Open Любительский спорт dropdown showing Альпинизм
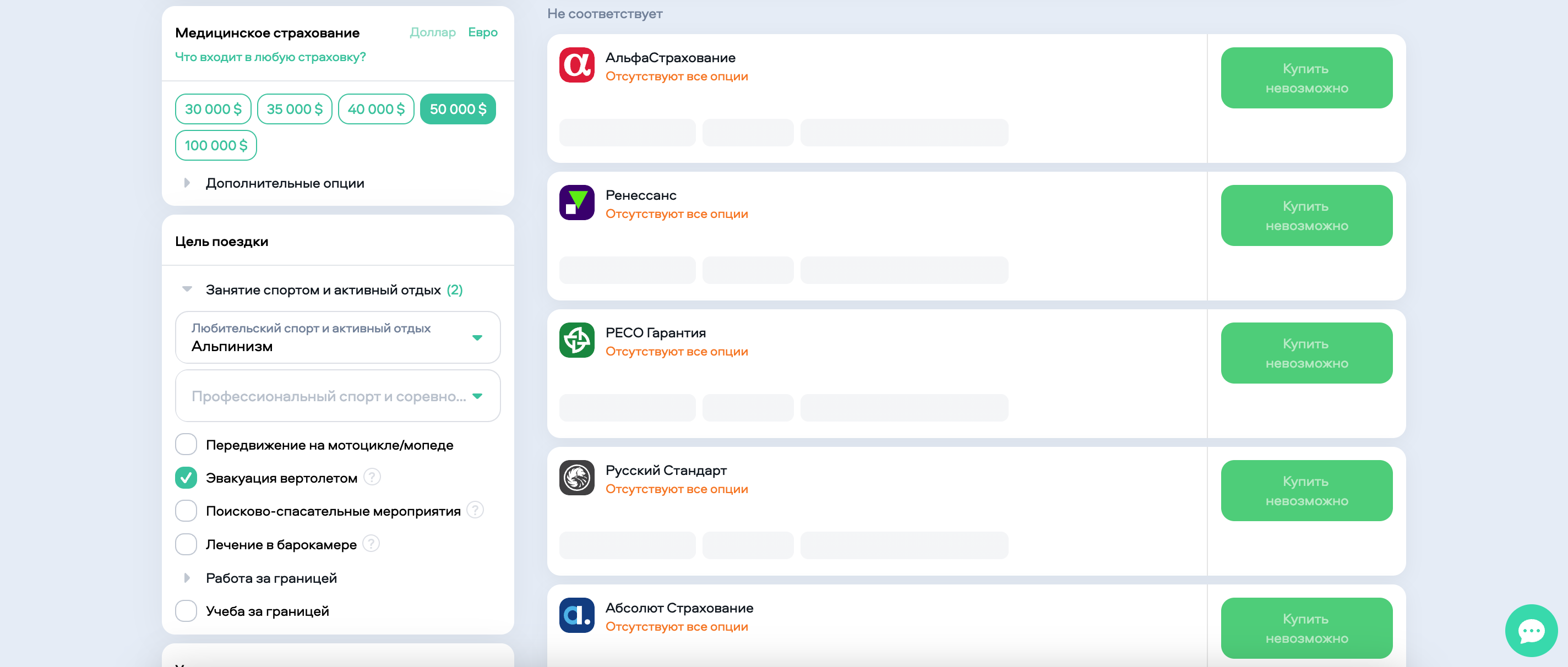 [338, 337]
